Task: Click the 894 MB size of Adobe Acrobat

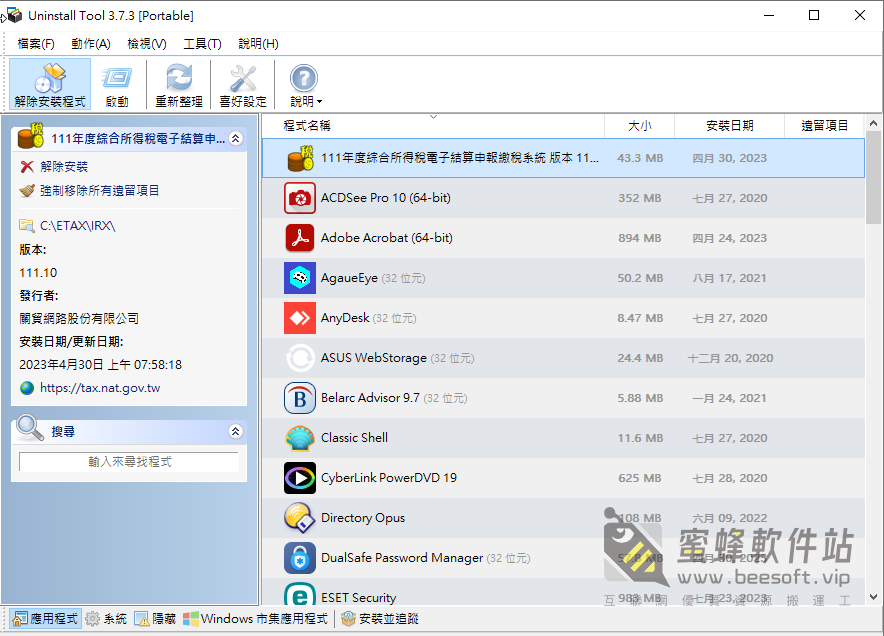Action: (640, 238)
